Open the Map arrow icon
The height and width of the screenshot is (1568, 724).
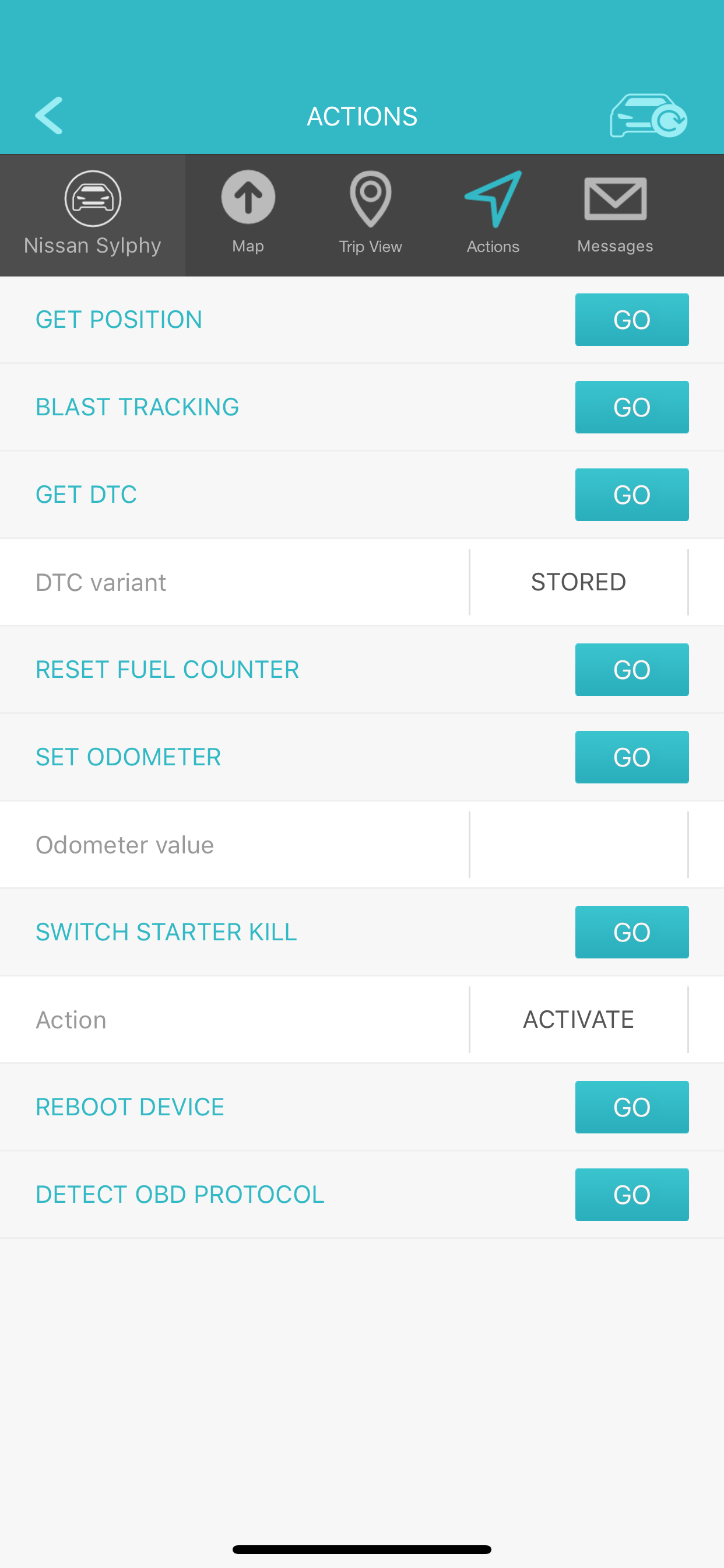pyautogui.click(x=248, y=197)
